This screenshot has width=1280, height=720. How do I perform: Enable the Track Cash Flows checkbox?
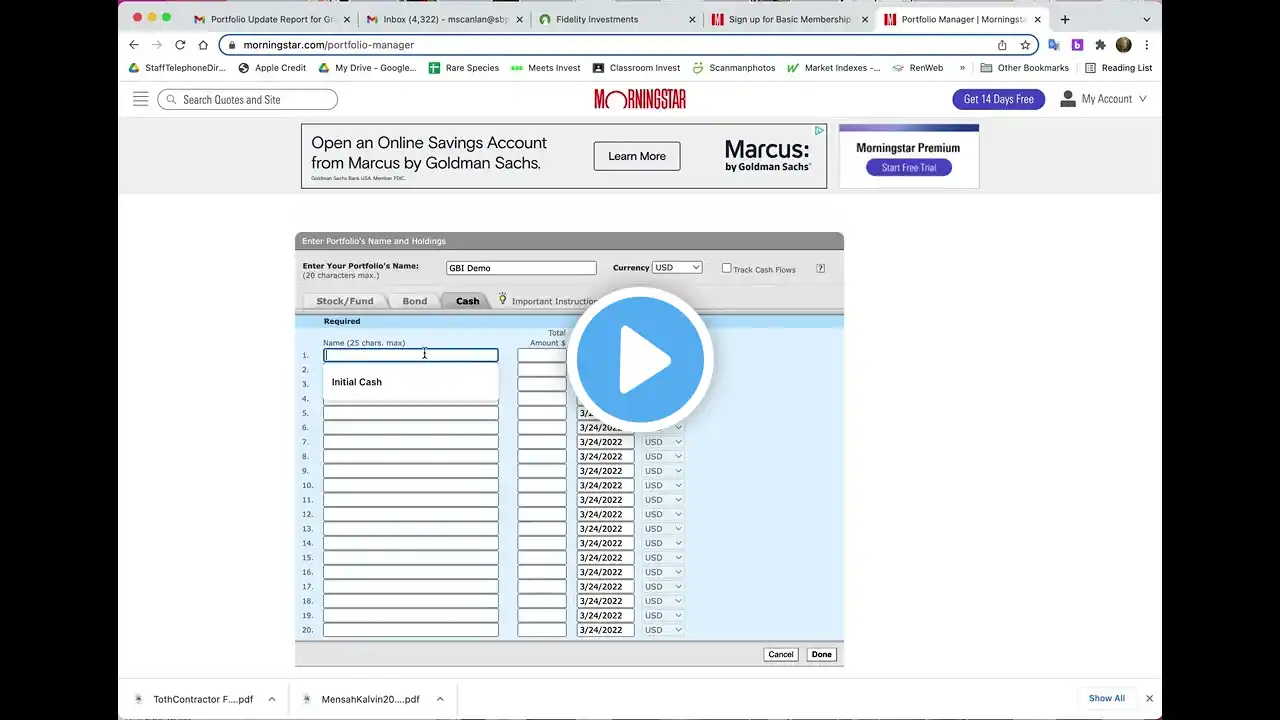point(726,268)
